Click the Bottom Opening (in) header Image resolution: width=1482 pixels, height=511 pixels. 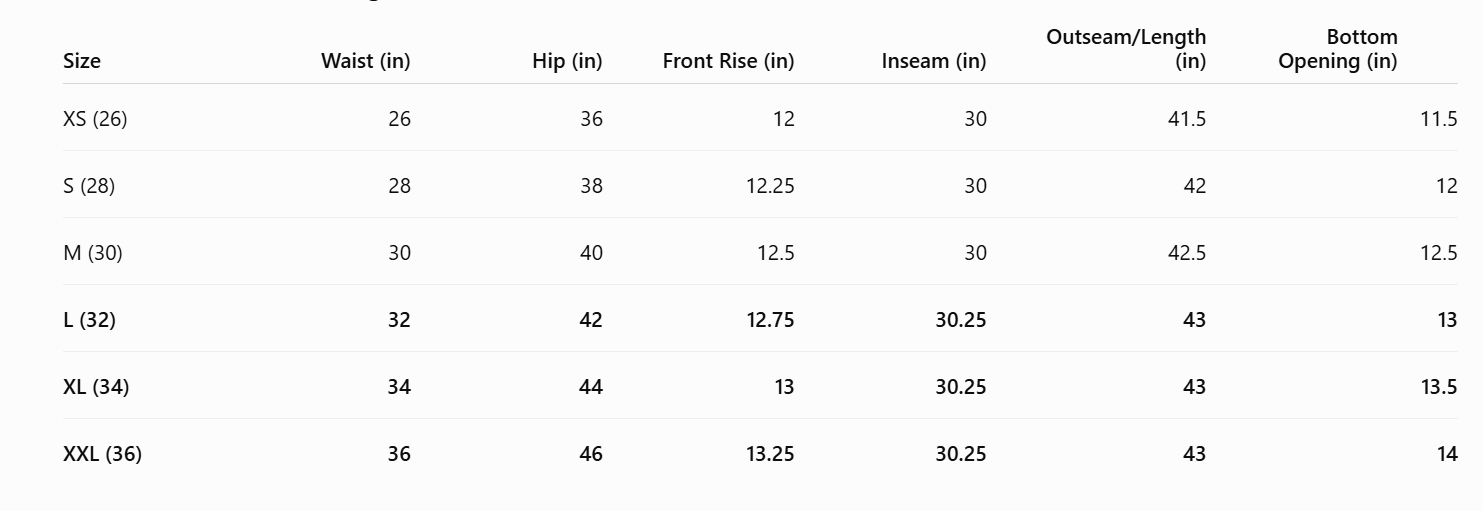click(x=1338, y=49)
